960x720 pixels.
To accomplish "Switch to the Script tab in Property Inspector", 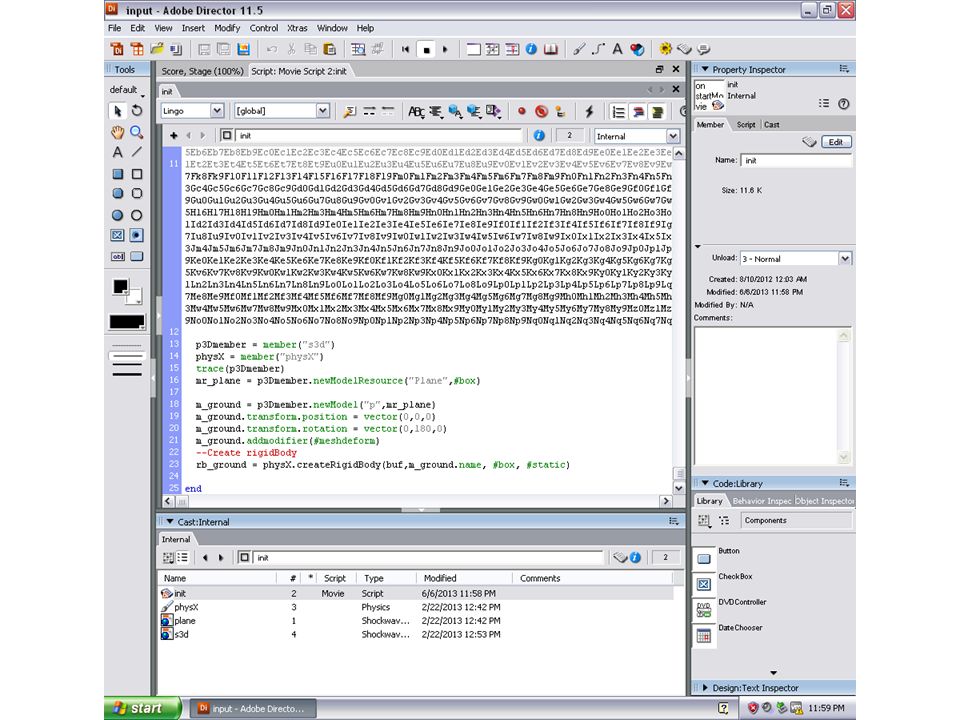I will click(x=746, y=125).
